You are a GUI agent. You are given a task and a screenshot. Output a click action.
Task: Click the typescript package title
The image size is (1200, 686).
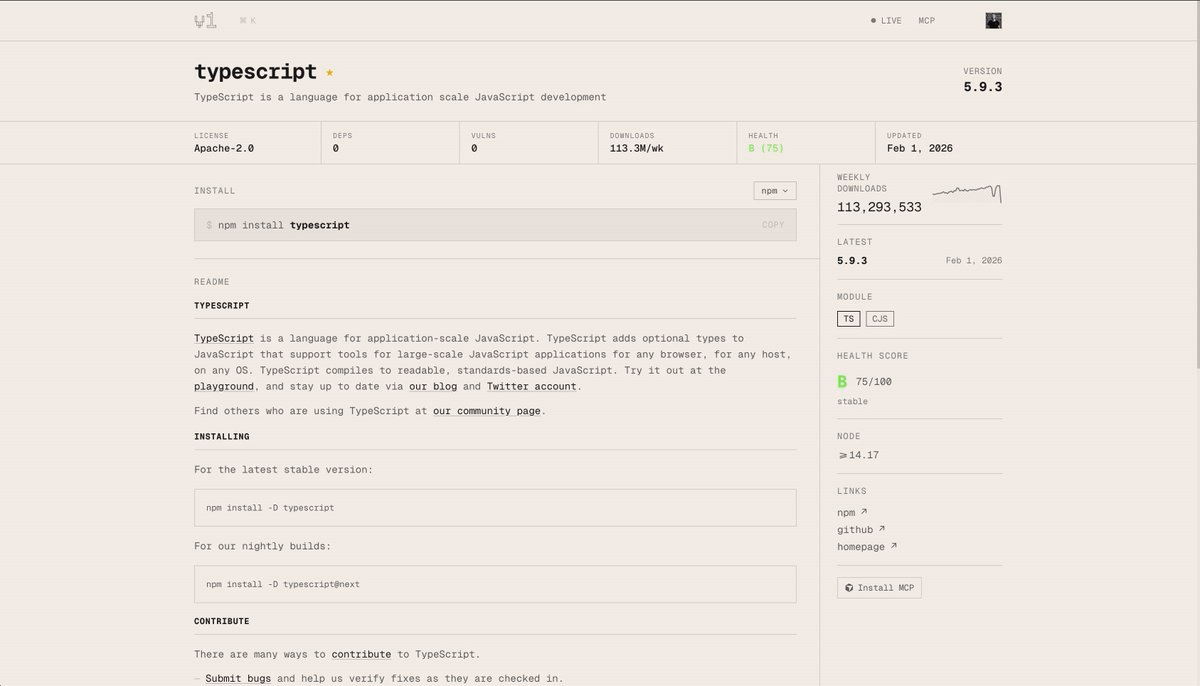(x=255, y=72)
